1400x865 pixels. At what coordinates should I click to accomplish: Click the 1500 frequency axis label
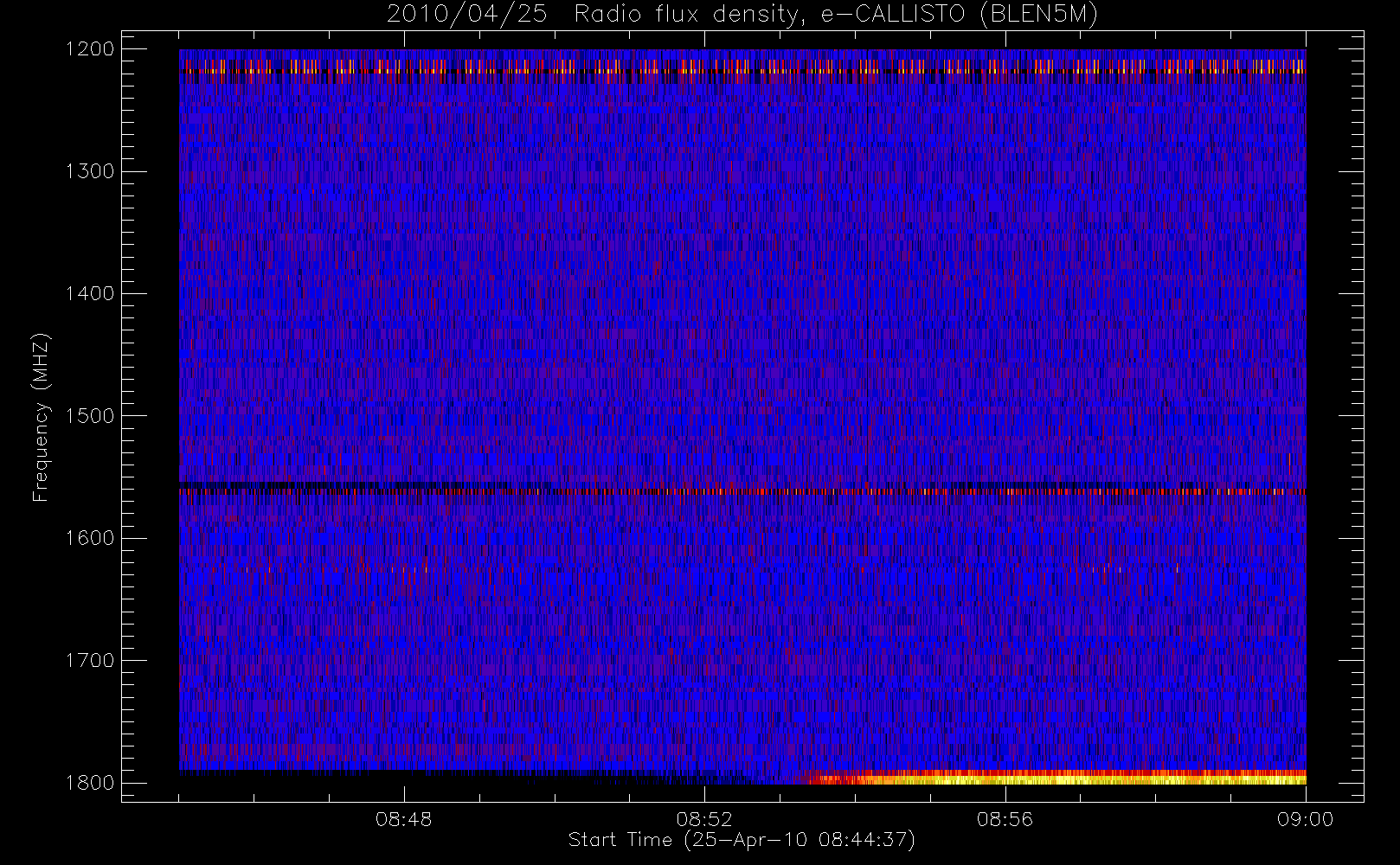90,416
